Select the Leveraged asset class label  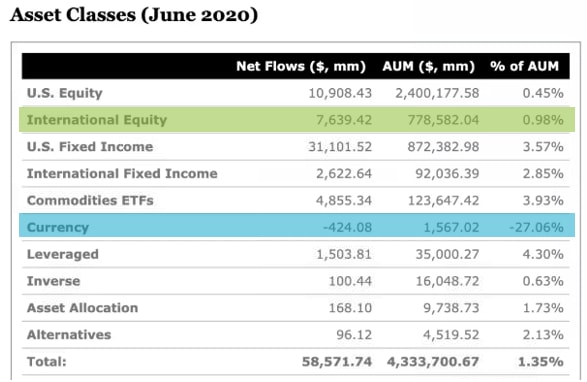pyautogui.click(x=63, y=254)
